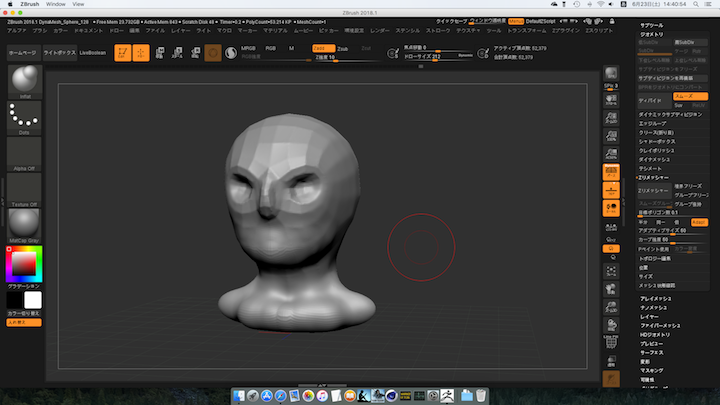Adjust the ドローサイズ draw size slider
This screenshot has height=405, width=720.
tap(430, 56)
